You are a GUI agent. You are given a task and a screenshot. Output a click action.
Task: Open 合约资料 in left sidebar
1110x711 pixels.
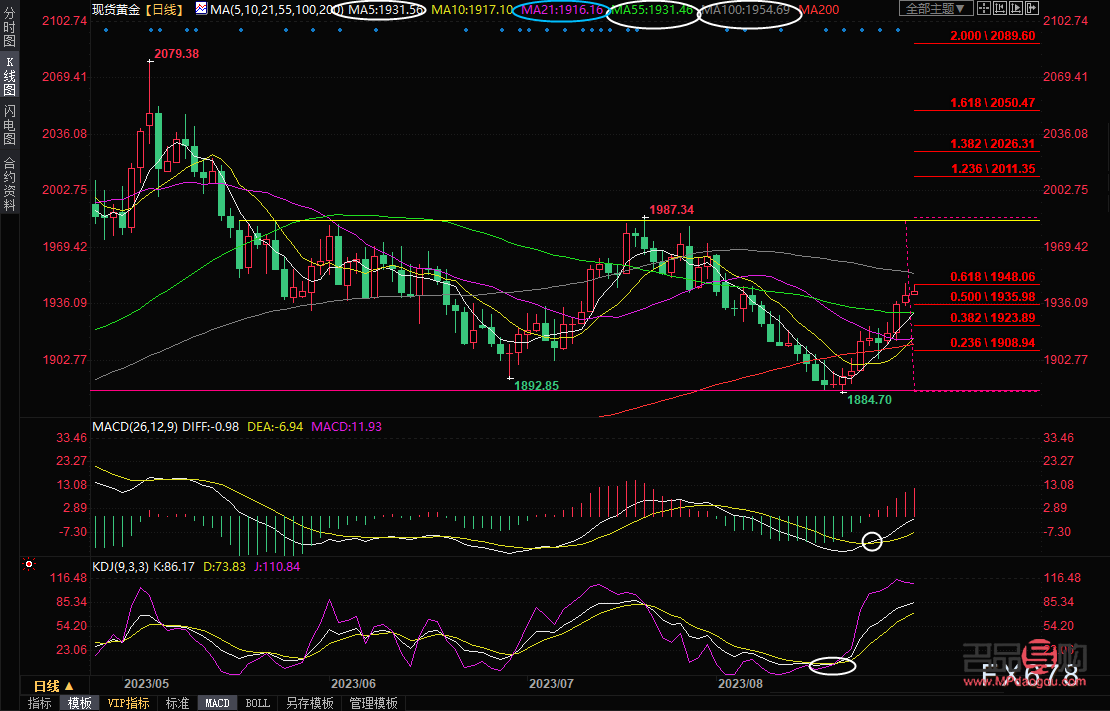[9, 183]
